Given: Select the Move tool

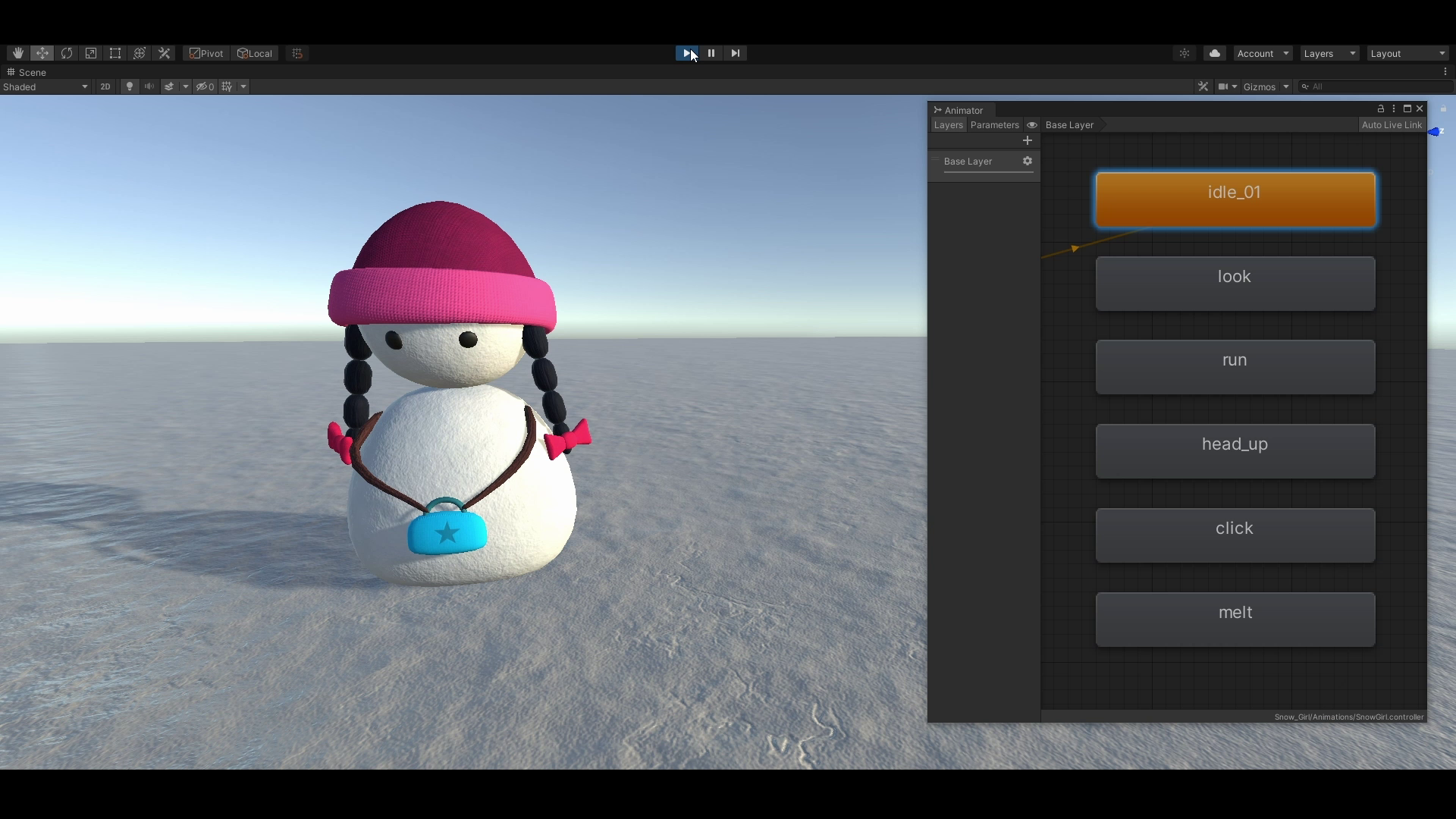Looking at the screenshot, I should [x=42, y=53].
